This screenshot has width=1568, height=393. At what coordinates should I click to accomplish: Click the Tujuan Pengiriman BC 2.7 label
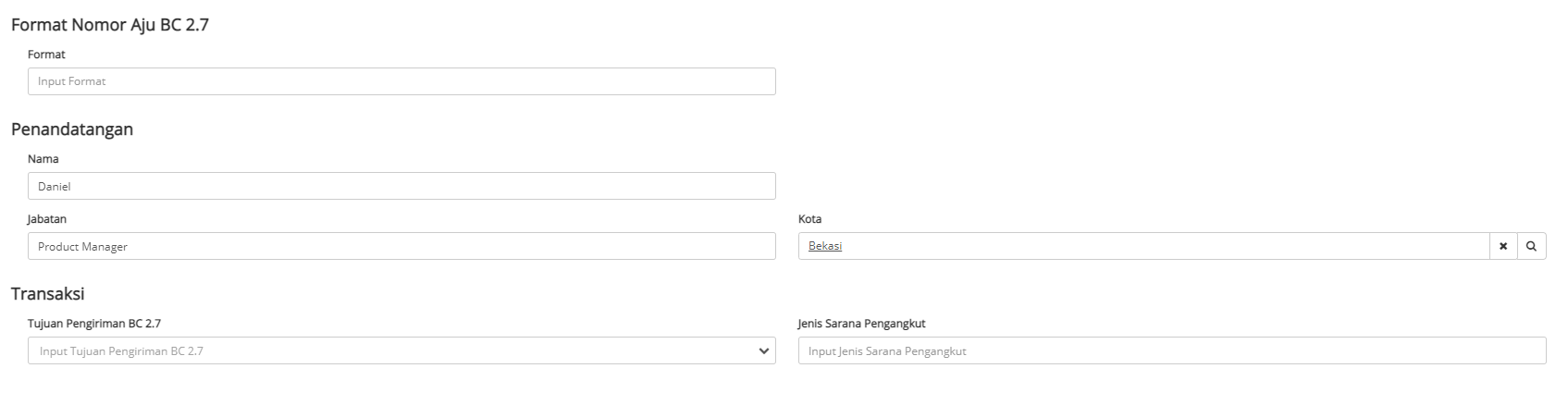(94, 324)
